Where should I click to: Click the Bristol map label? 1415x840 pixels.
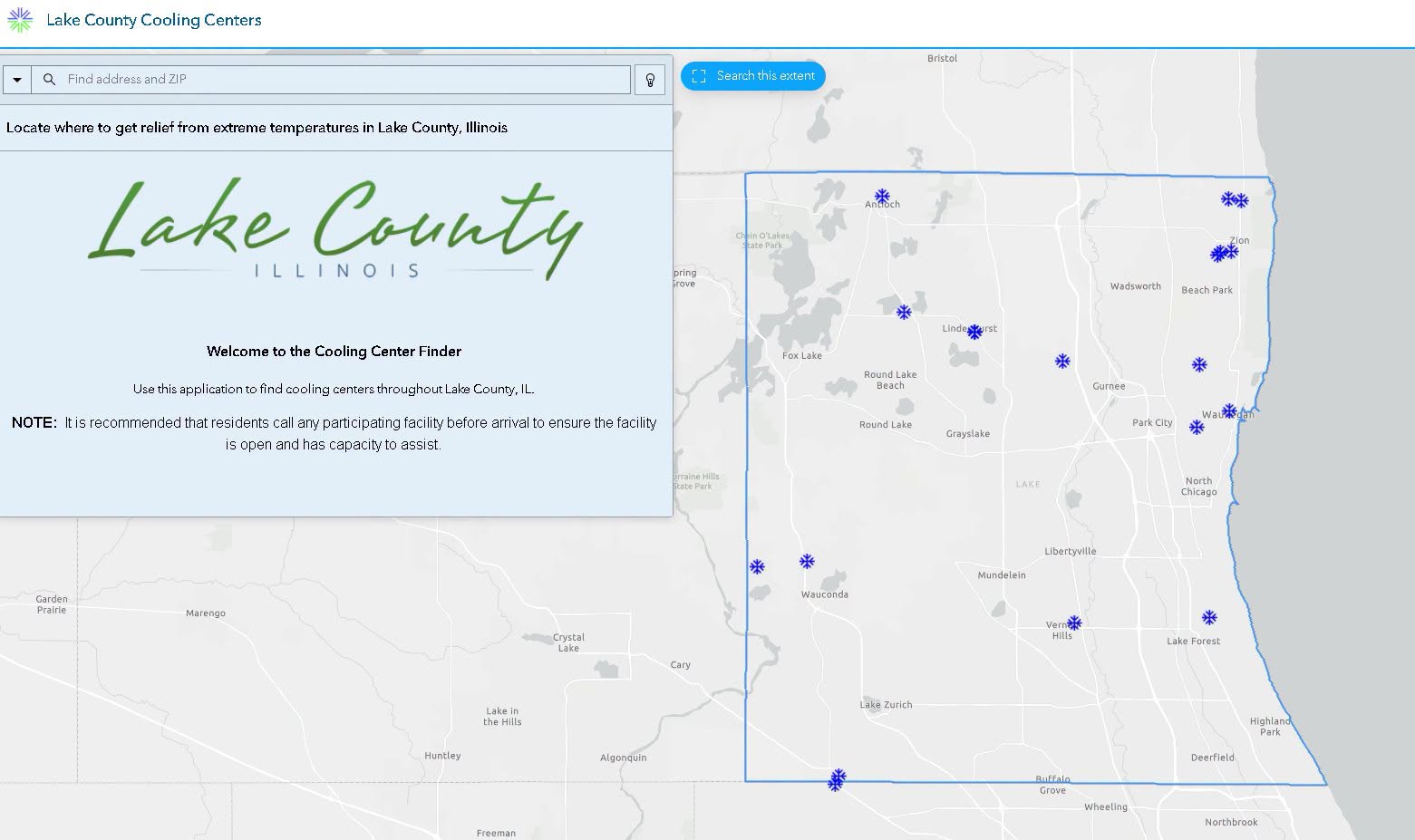pyautogui.click(x=942, y=58)
